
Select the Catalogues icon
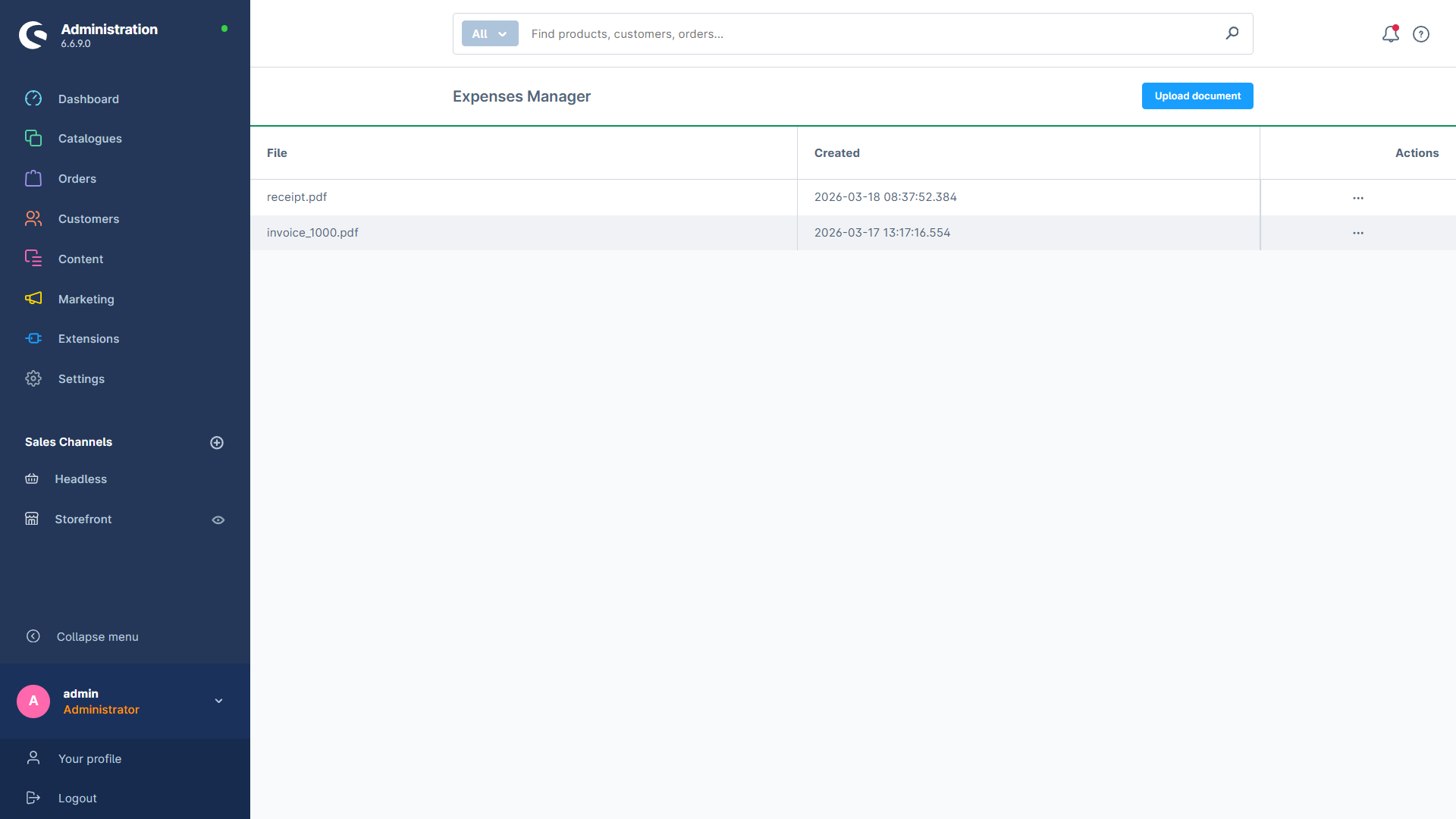pyautogui.click(x=33, y=138)
